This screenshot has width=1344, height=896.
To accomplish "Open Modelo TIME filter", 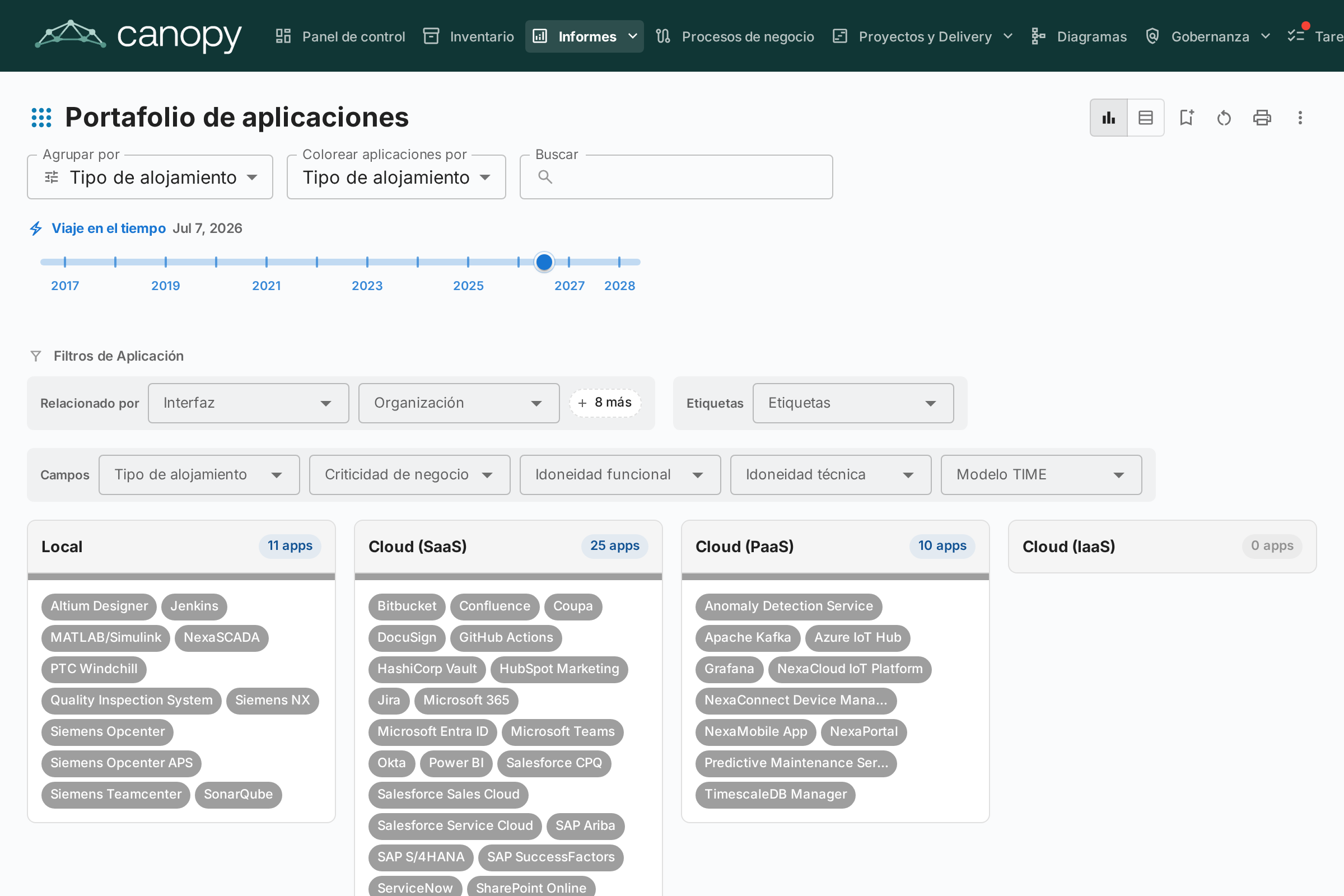I will click(1042, 475).
